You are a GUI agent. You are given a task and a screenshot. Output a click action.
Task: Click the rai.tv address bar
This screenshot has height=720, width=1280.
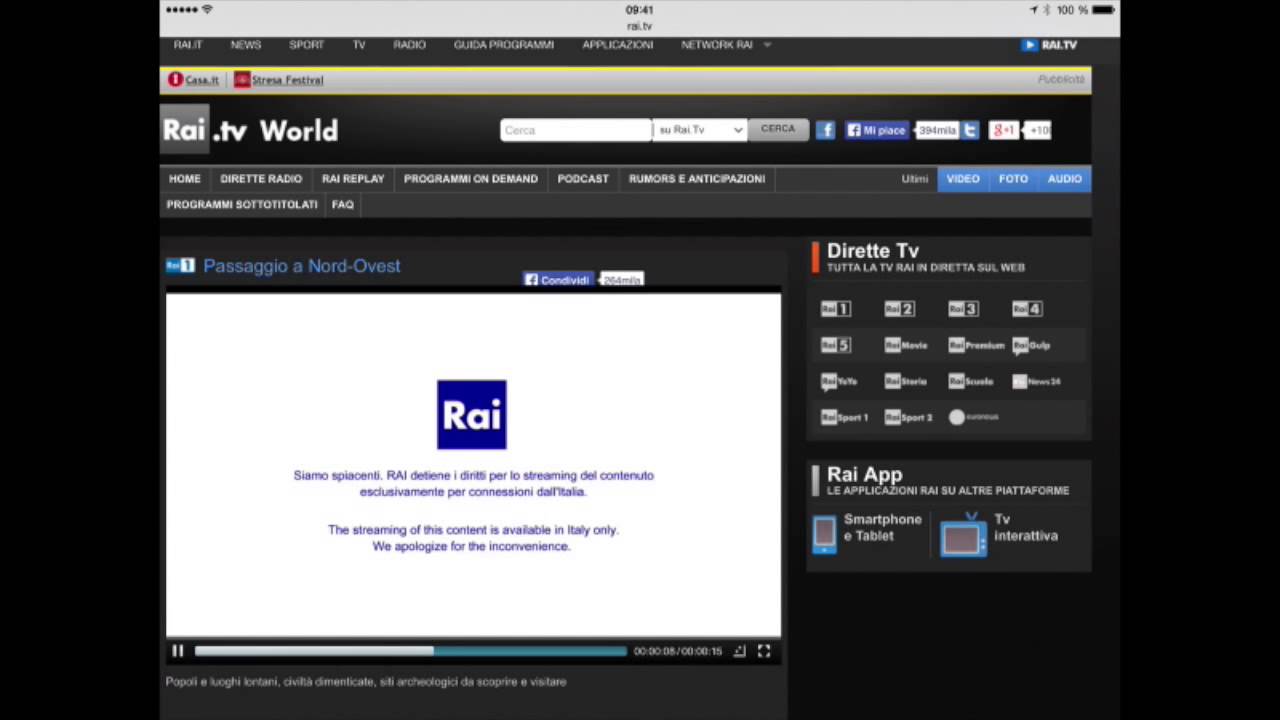pyautogui.click(x=640, y=27)
